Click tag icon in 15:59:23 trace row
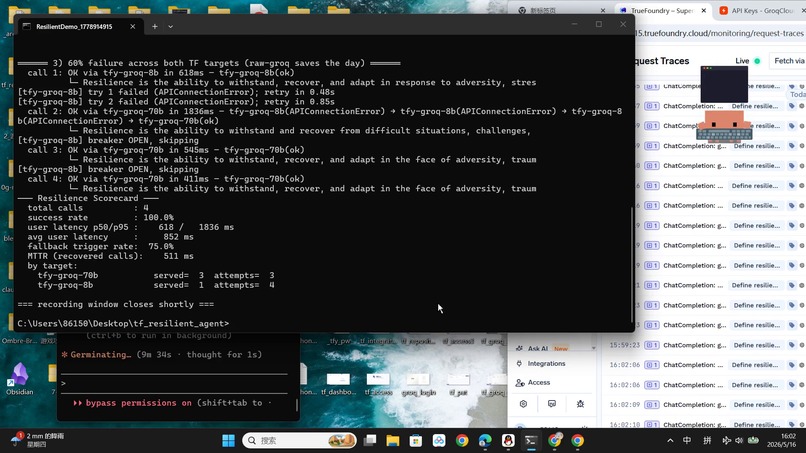The image size is (806, 453). coord(792,345)
